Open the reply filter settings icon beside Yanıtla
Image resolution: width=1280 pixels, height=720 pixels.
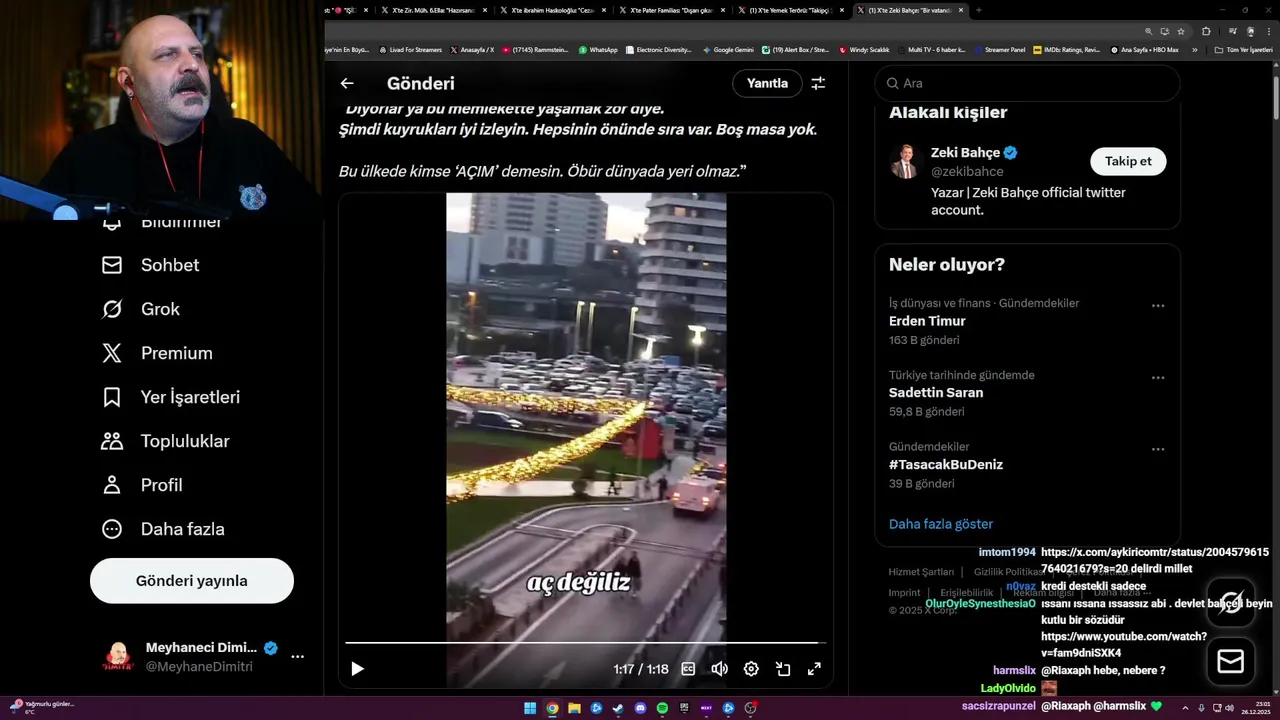click(x=818, y=84)
